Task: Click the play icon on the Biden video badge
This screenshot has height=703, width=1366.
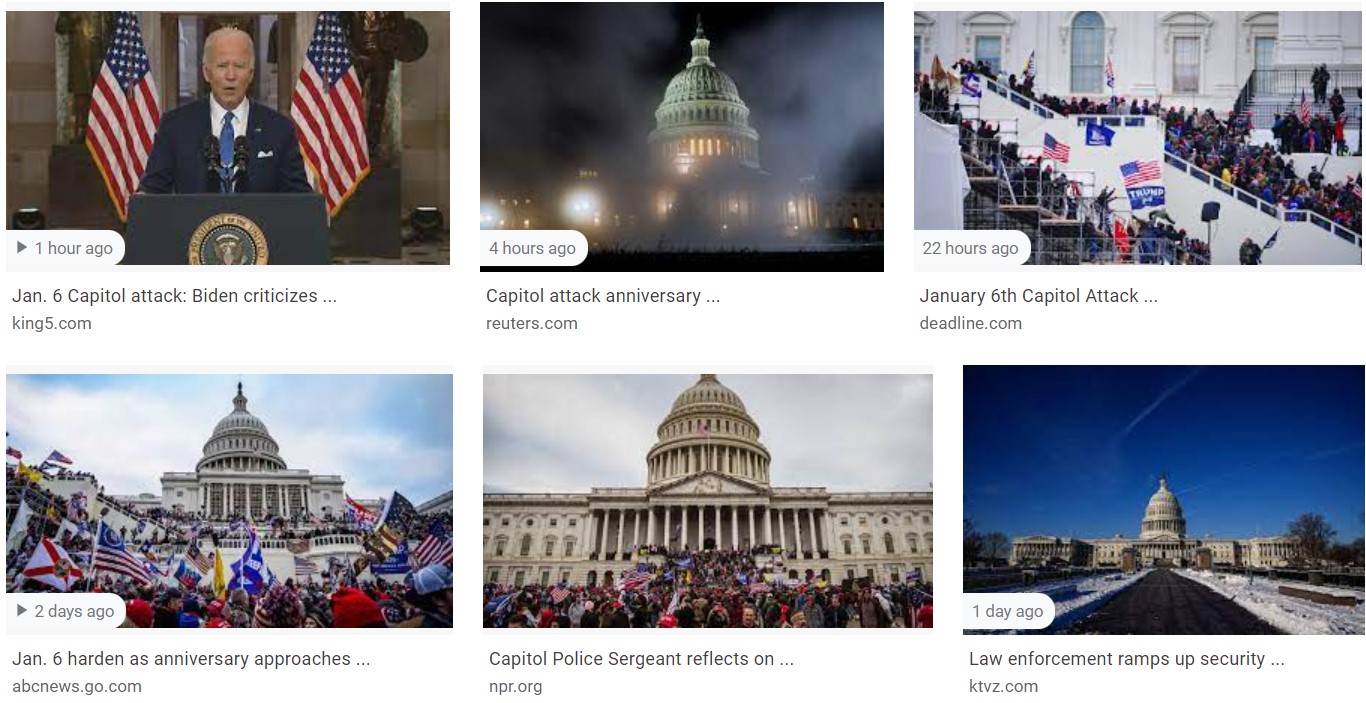Action: pos(22,248)
